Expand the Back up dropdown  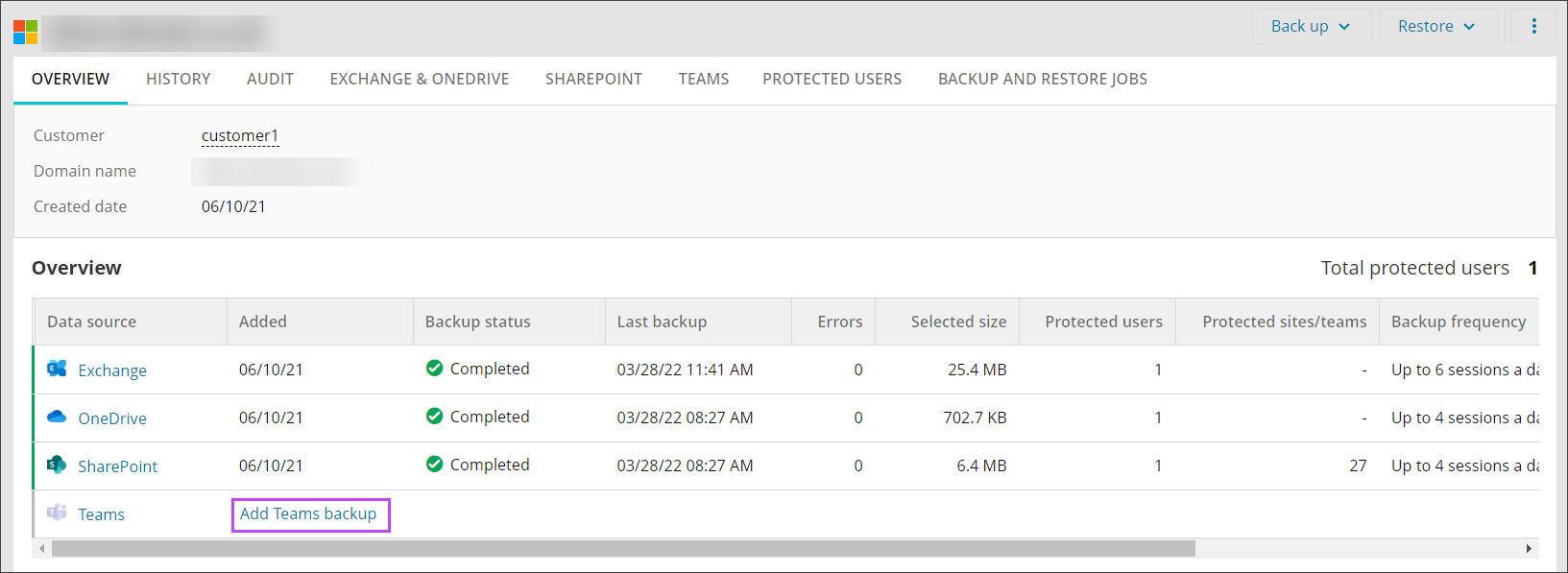[1310, 26]
